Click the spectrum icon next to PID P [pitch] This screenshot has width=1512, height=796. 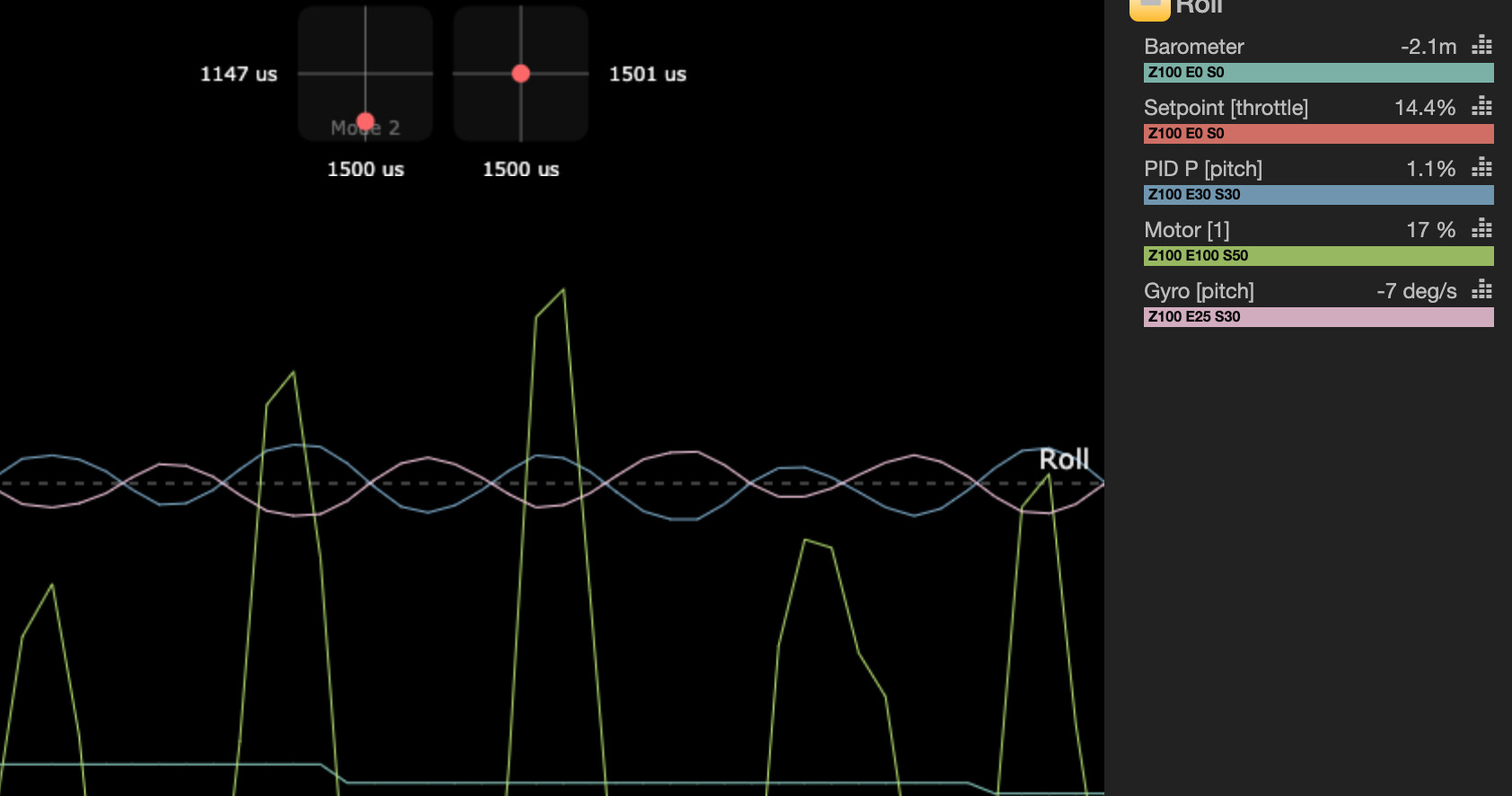pos(1481,168)
